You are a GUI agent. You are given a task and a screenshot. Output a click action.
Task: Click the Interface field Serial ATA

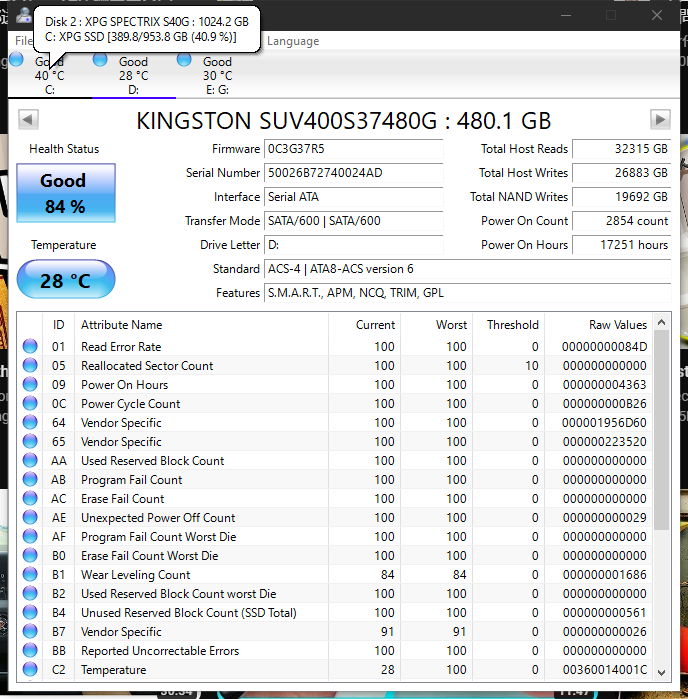[x=354, y=197]
